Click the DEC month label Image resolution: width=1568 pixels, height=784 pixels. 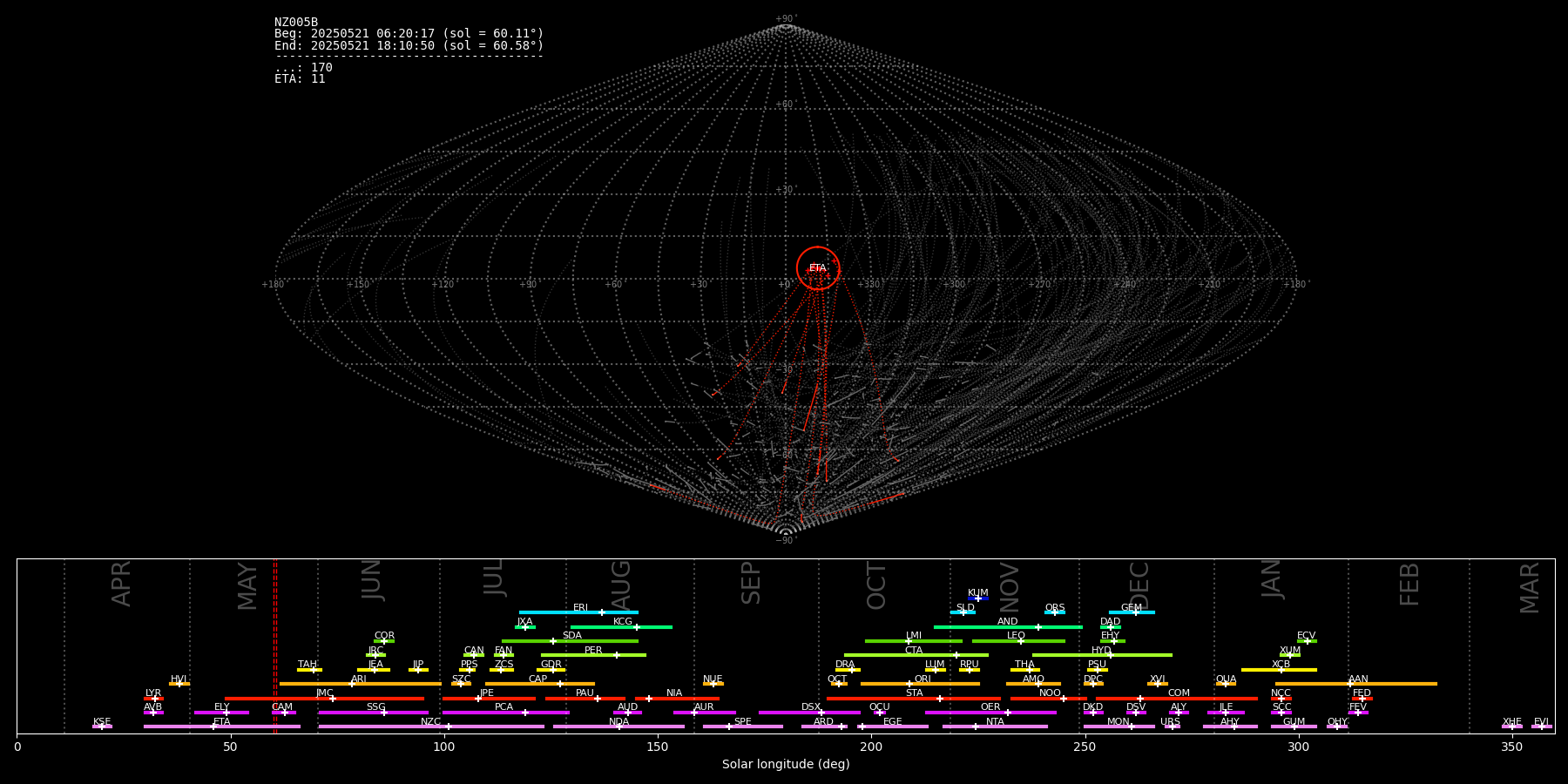point(1139,586)
